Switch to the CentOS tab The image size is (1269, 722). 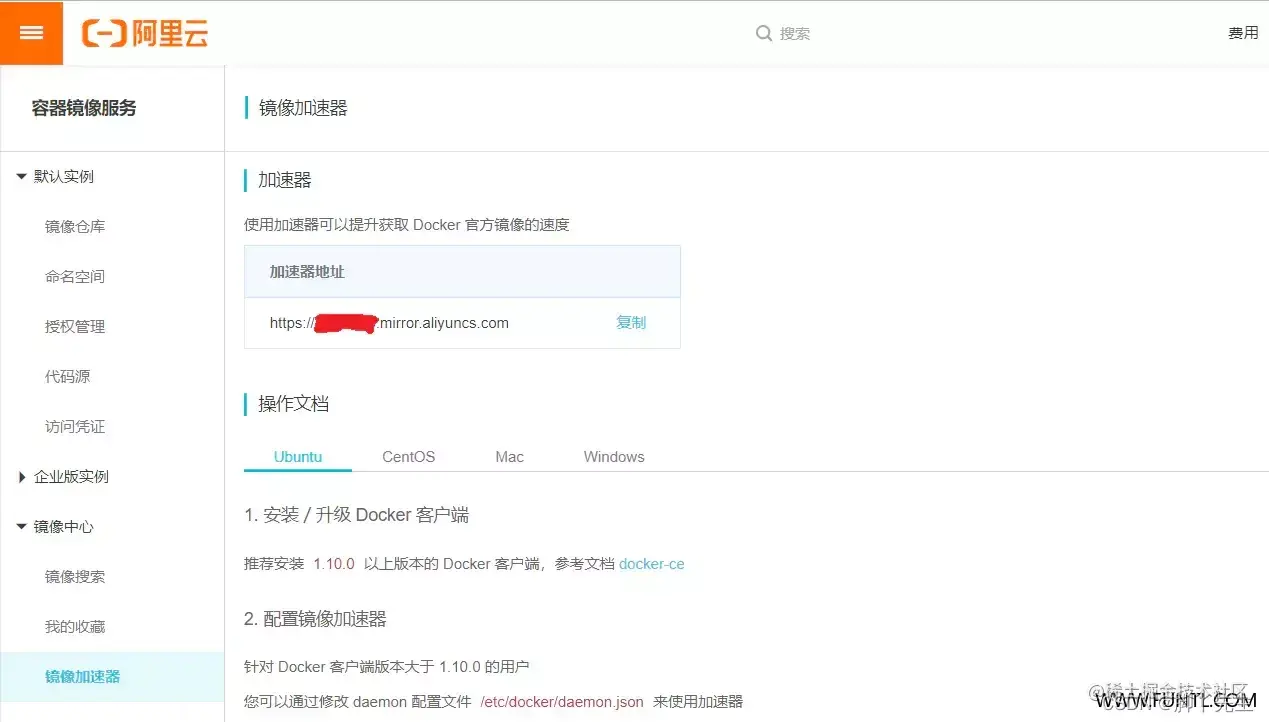[407, 456]
